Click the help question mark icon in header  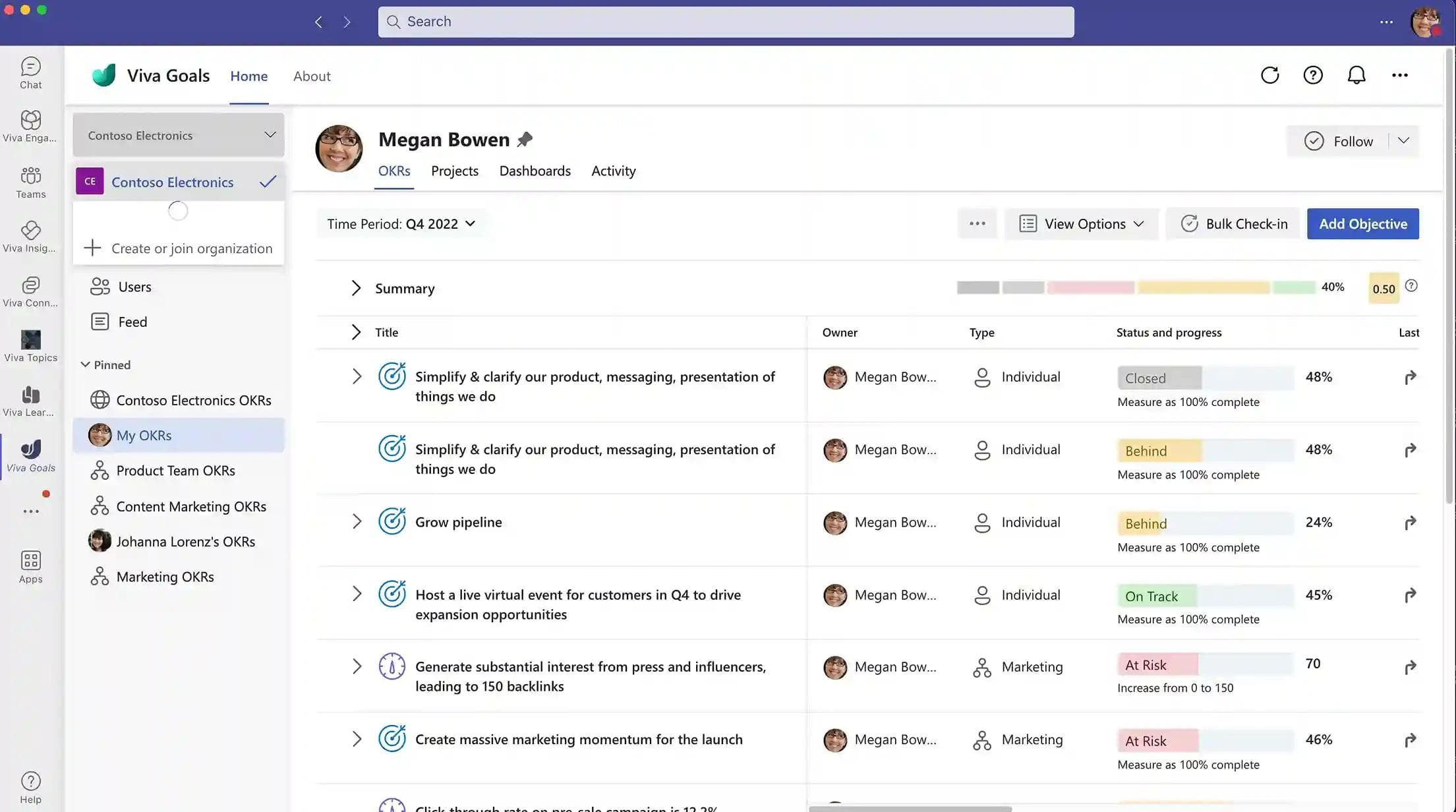pos(1312,75)
